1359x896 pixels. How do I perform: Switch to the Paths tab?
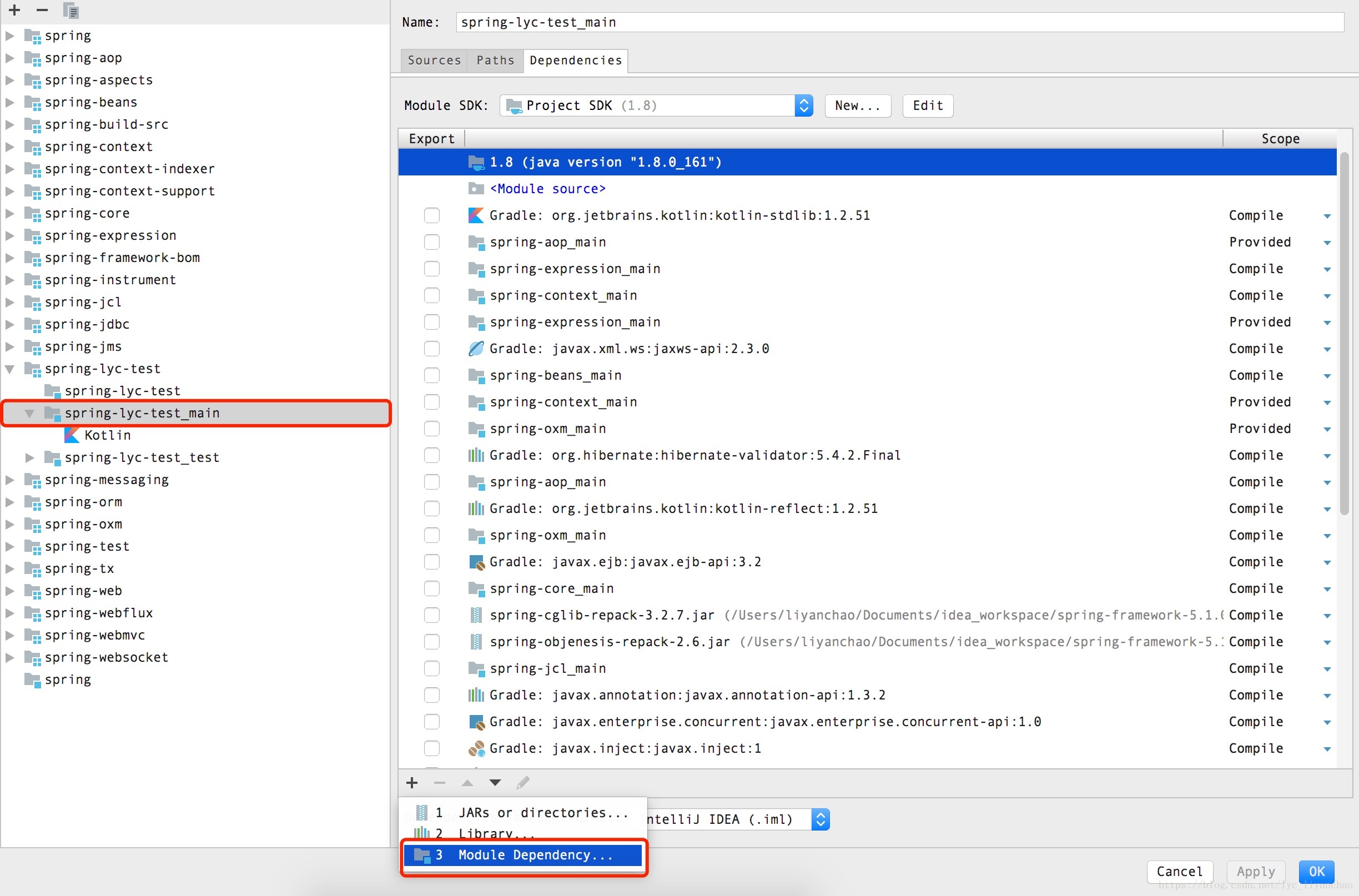[496, 61]
